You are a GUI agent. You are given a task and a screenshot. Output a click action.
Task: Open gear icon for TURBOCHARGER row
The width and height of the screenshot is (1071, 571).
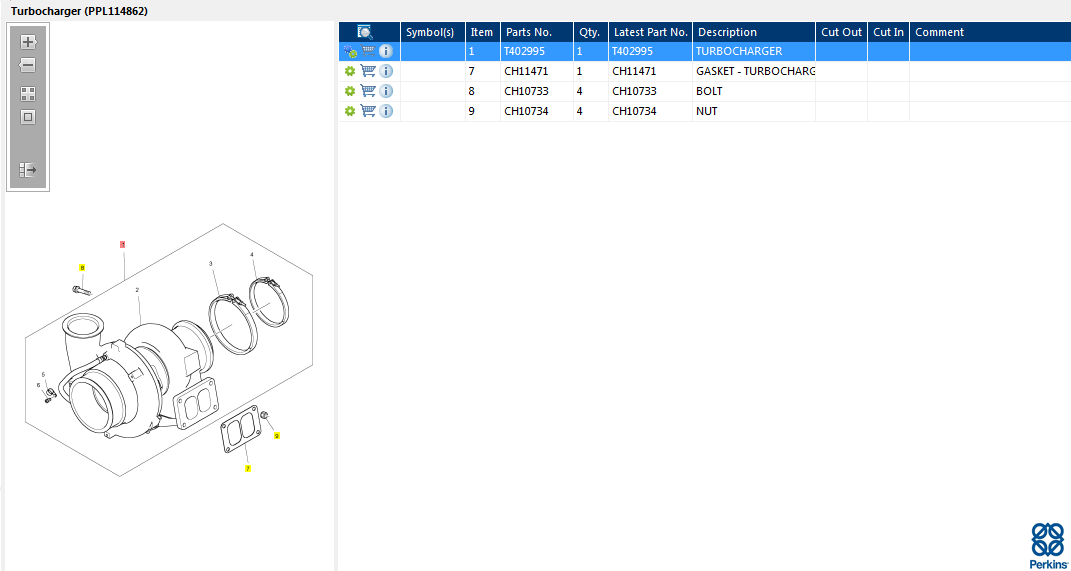click(x=350, y=51)
